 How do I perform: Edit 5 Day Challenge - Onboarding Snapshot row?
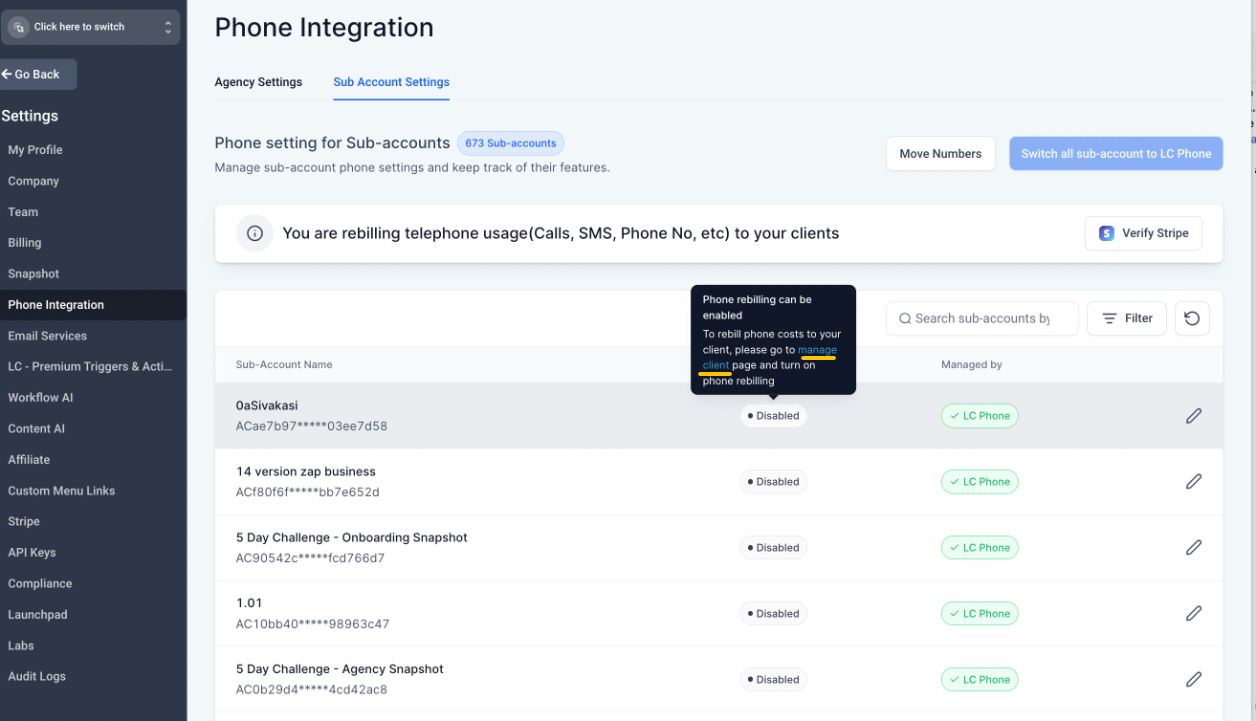click(x=1193, y=548)
